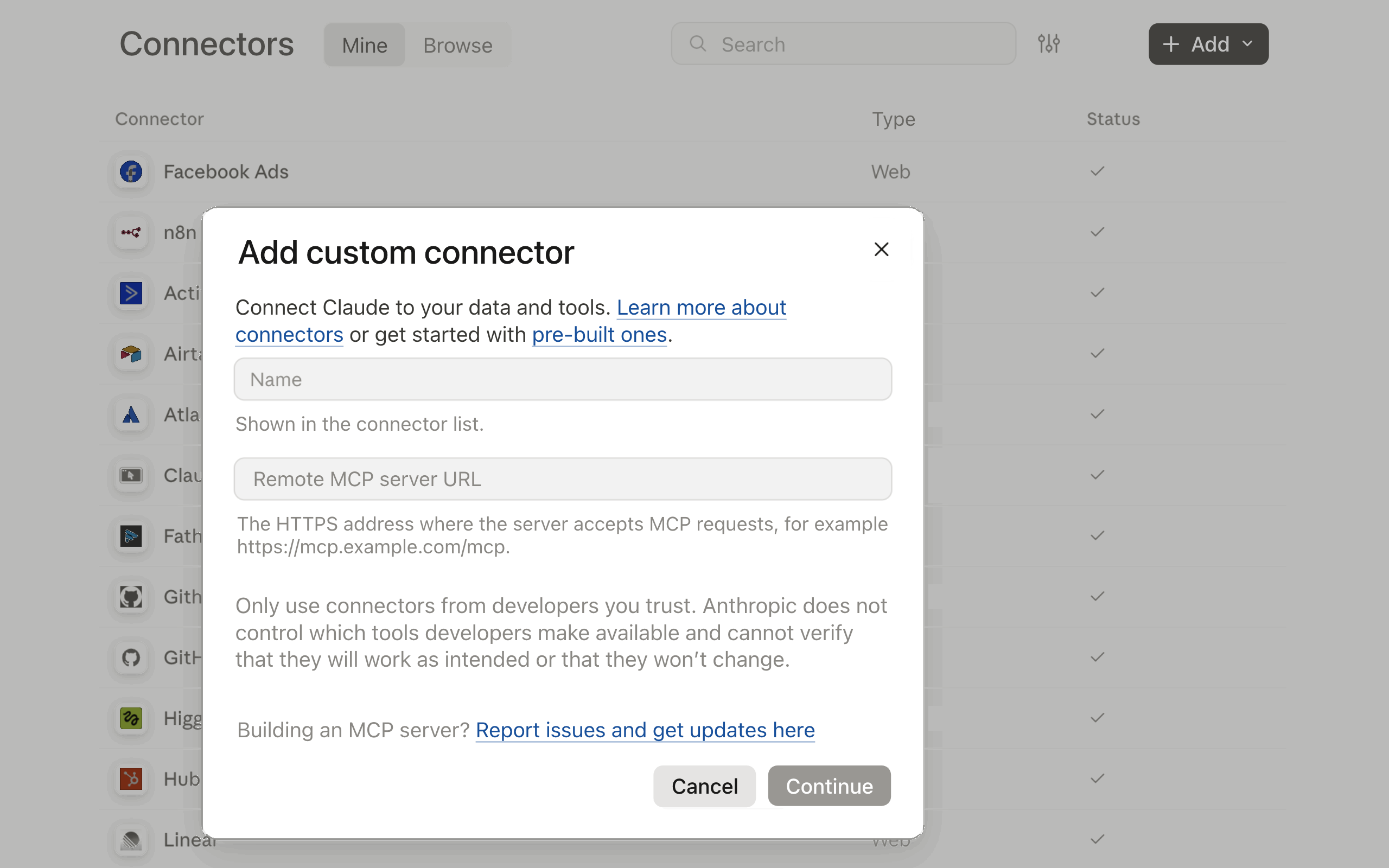
Task: Click the blue arrow icon in the Acti row
Action: [x=131, y=293]
